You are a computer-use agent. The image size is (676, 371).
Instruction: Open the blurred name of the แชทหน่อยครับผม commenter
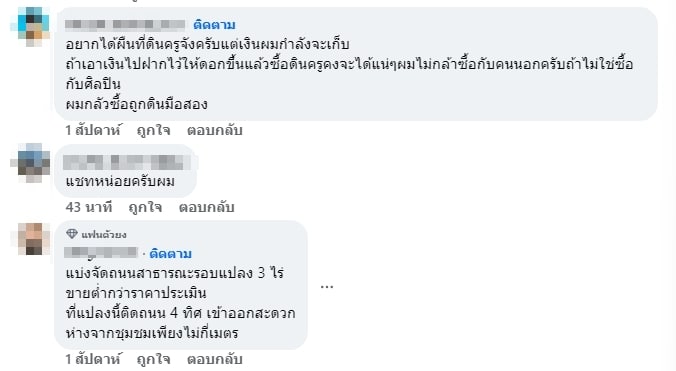127,162
